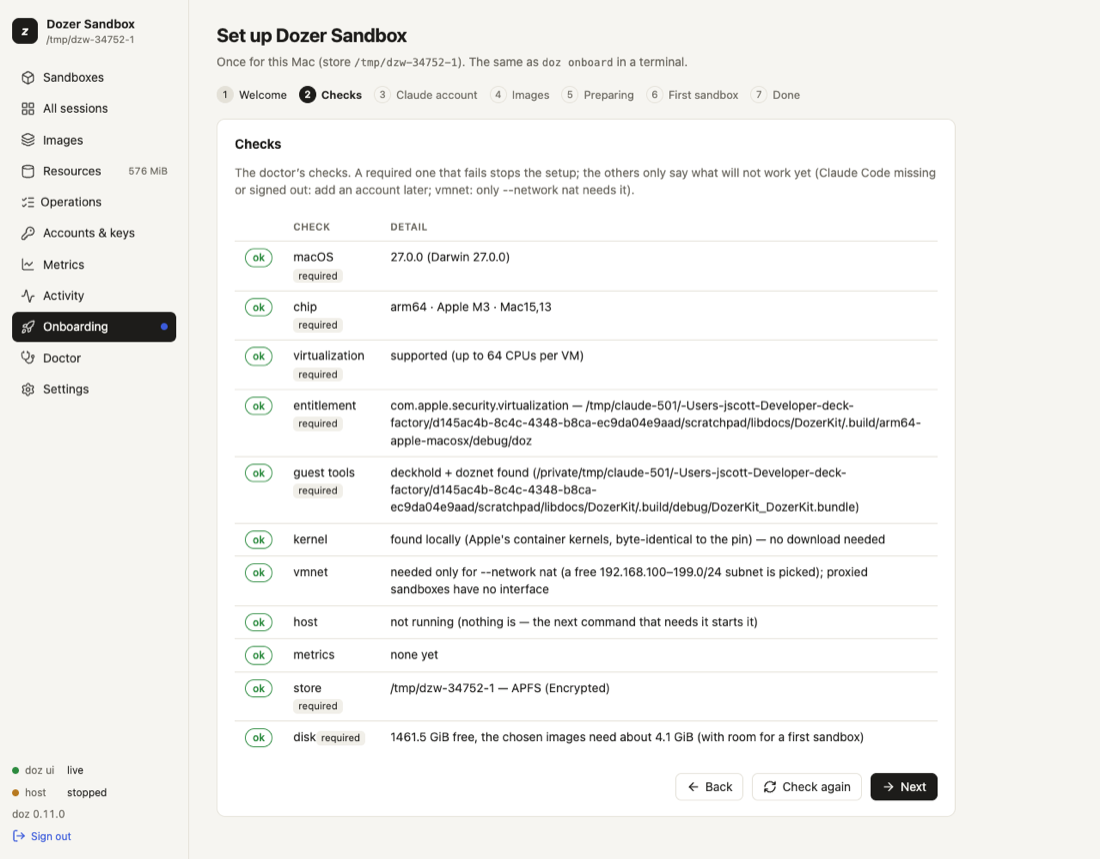Click the kernel row ok badge

[259, 540]
